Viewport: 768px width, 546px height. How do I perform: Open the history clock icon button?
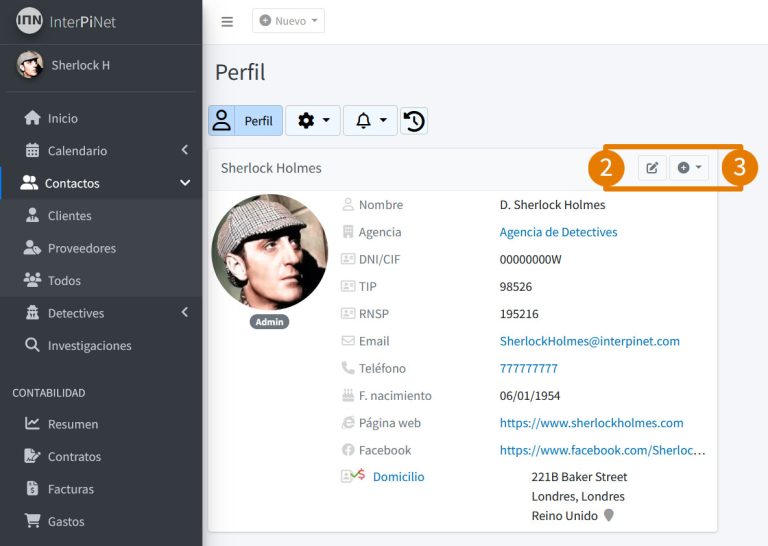pos(414,120)
